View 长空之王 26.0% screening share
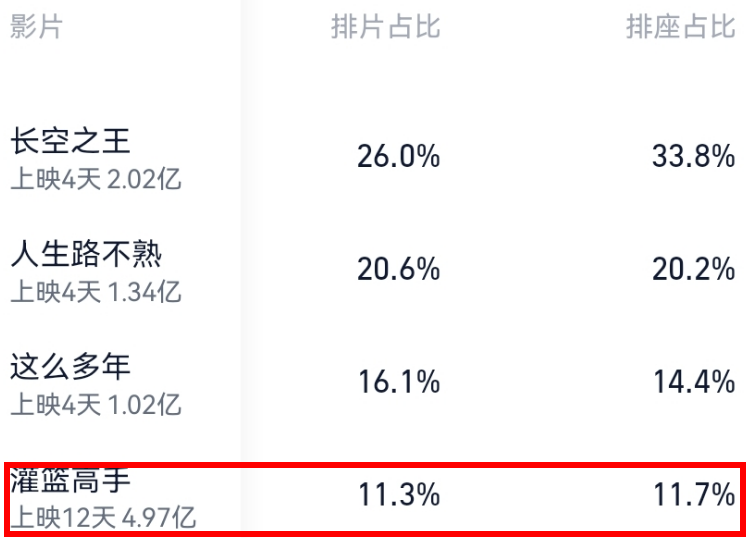 click(398, 156)
